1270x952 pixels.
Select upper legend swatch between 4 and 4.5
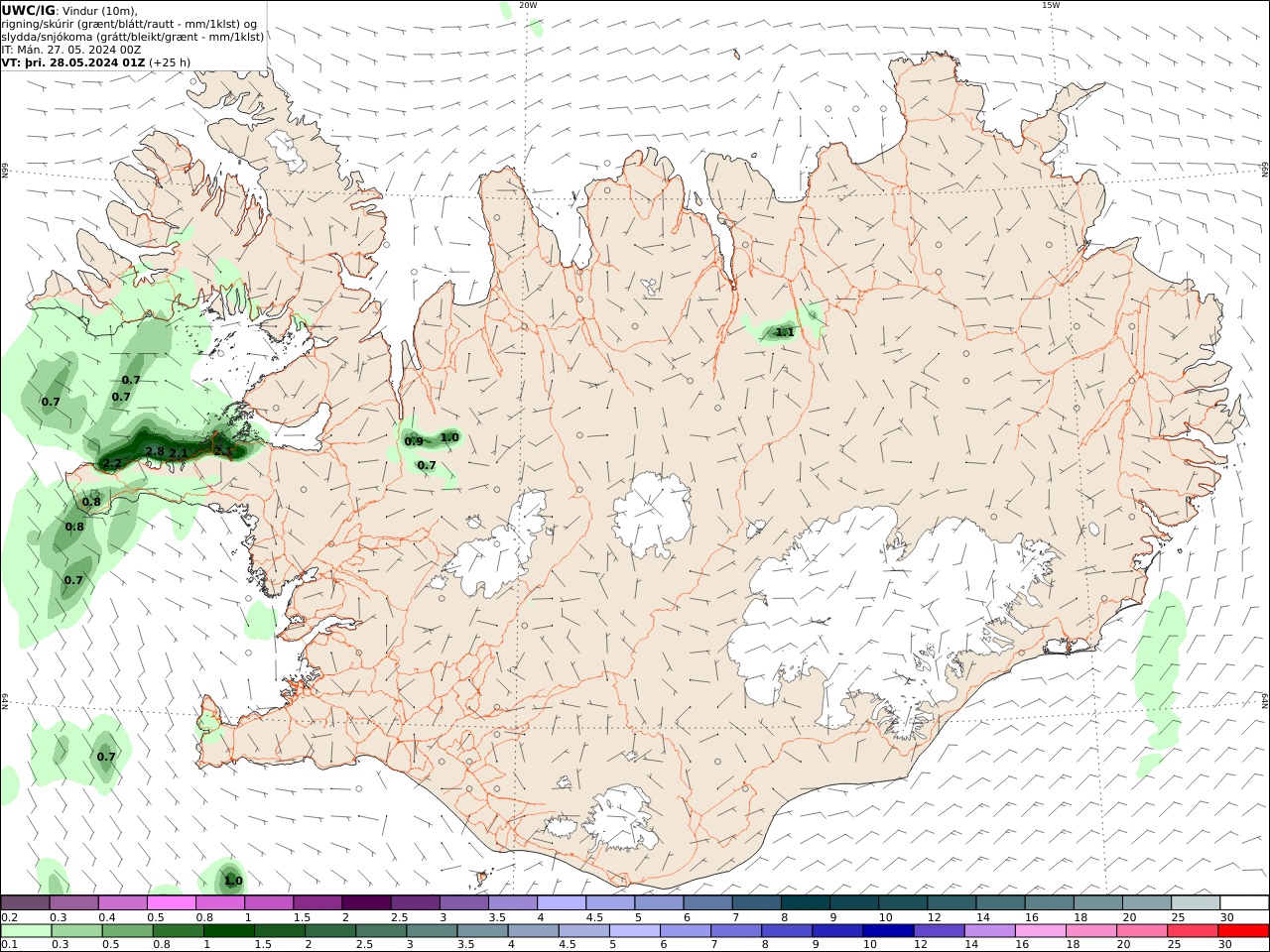click(562, 903)
